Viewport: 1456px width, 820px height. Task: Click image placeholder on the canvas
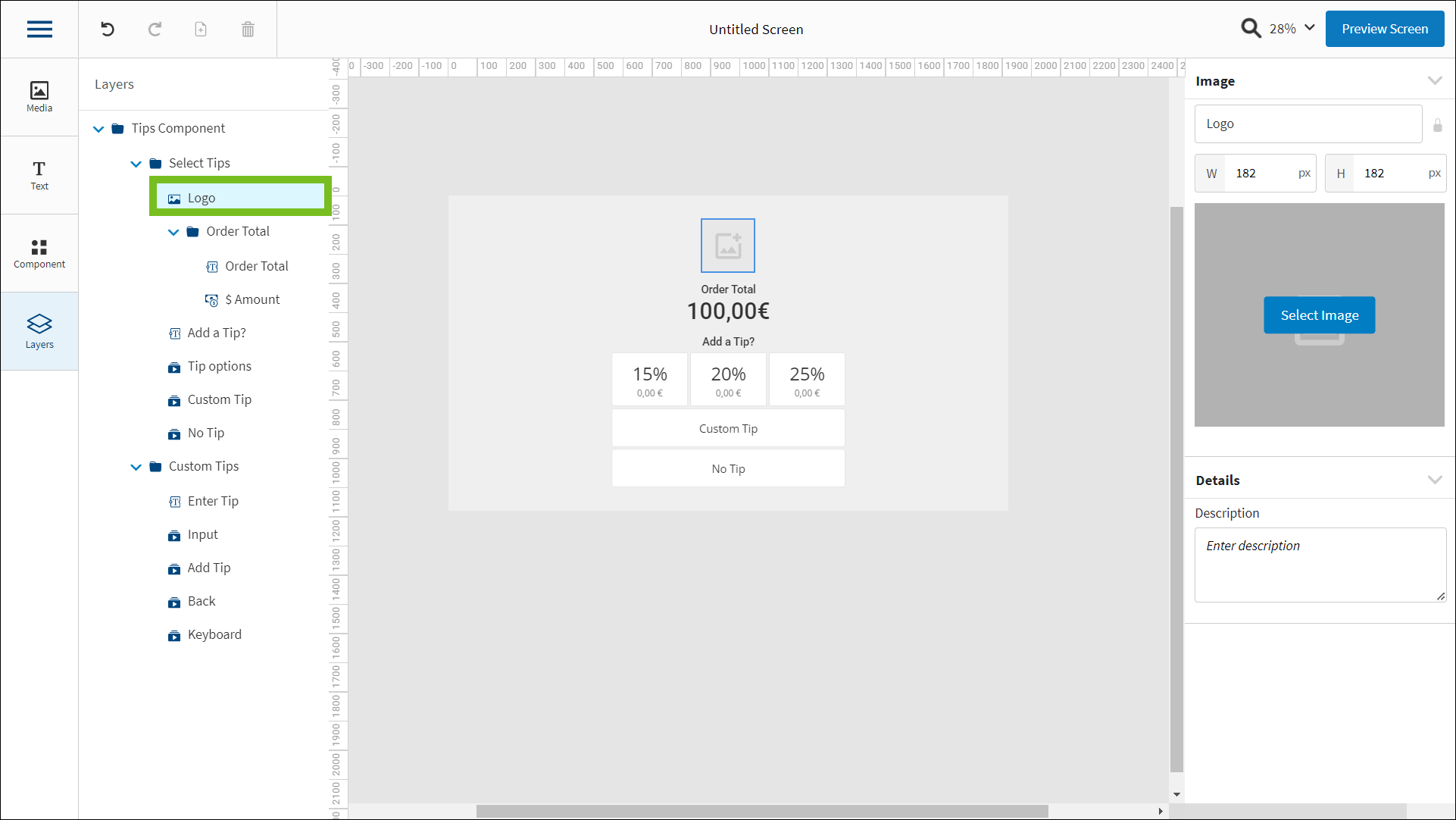(727, 246)
